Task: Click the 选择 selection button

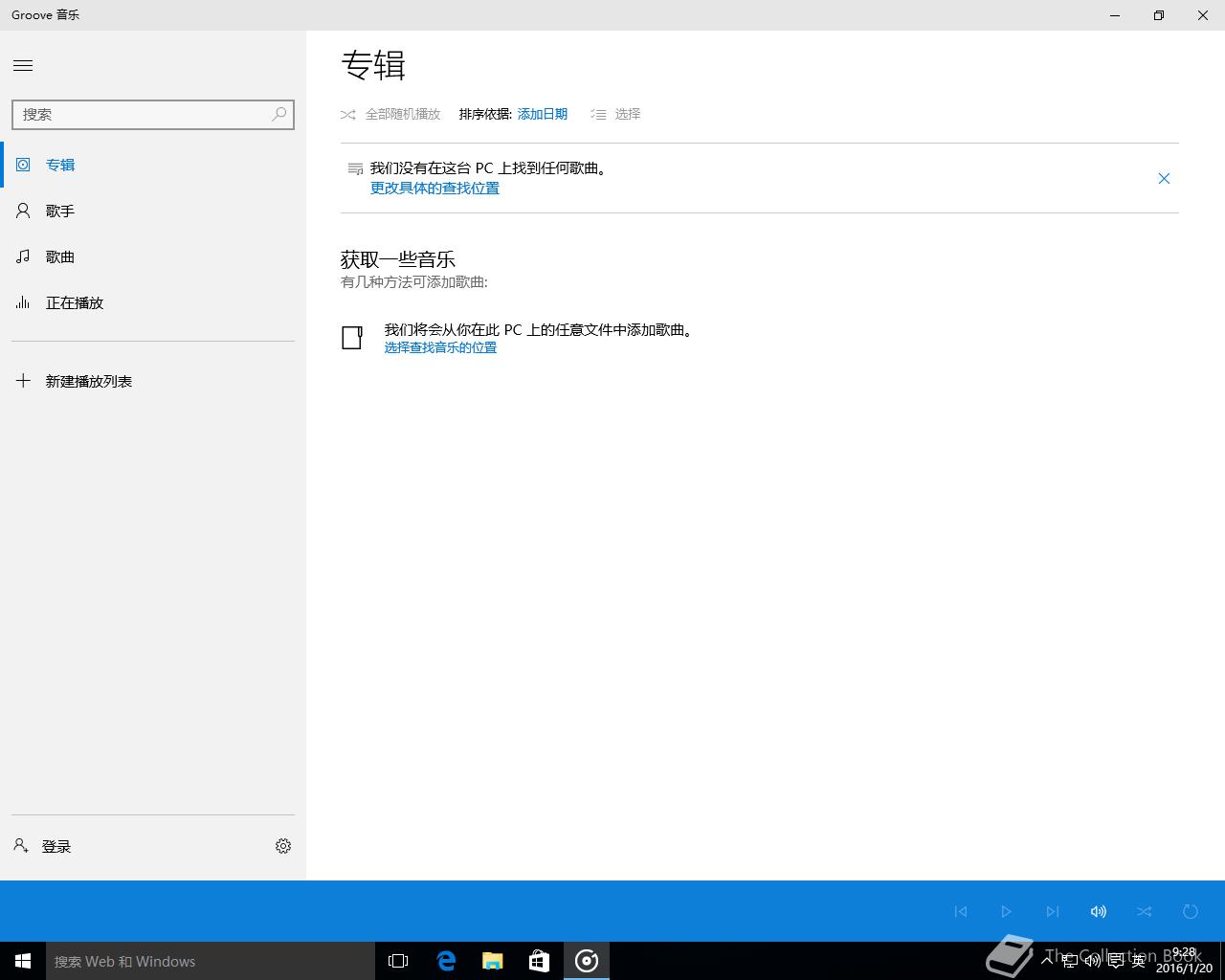Action: (615, 114)
